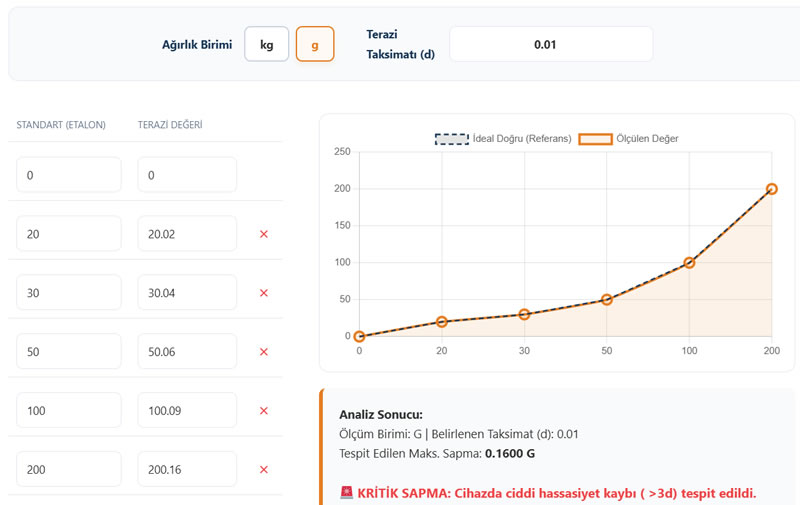The height and width of the screenshot is (505, 800).
Task: Click the chart data point at 30
Action: pos(524,314)
